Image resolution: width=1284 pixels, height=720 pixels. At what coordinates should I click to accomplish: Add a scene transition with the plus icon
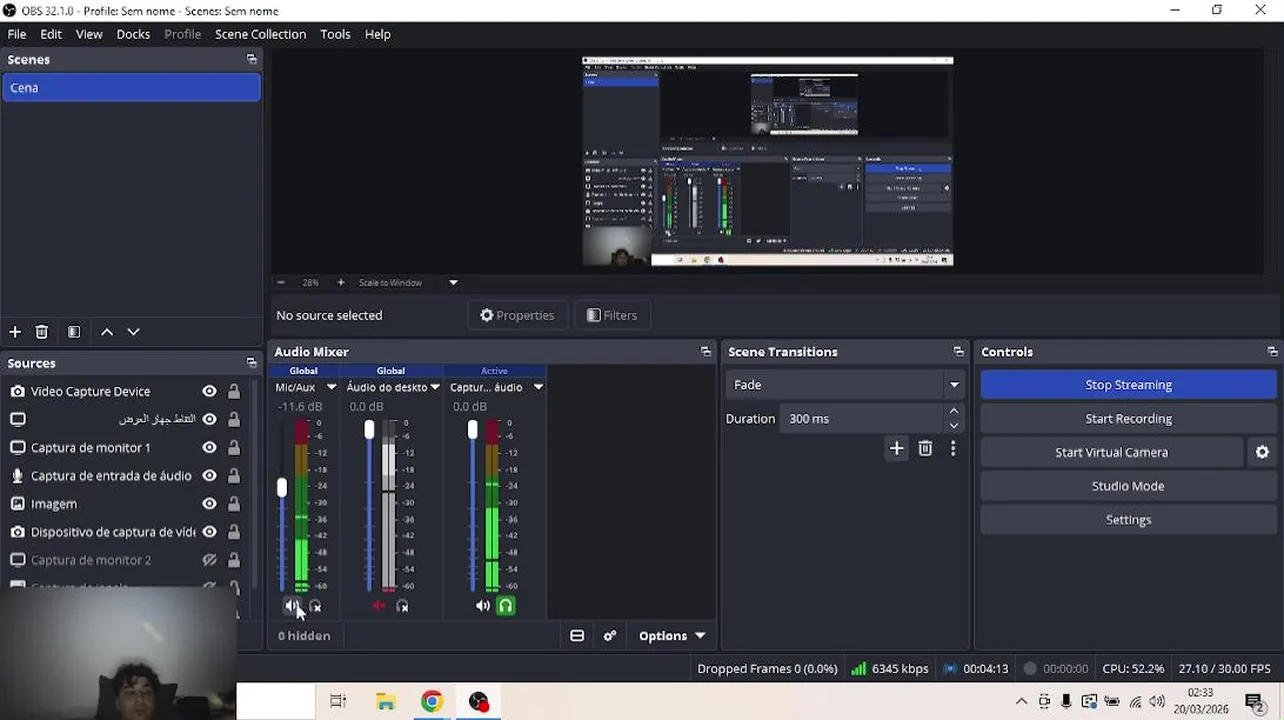896,449
